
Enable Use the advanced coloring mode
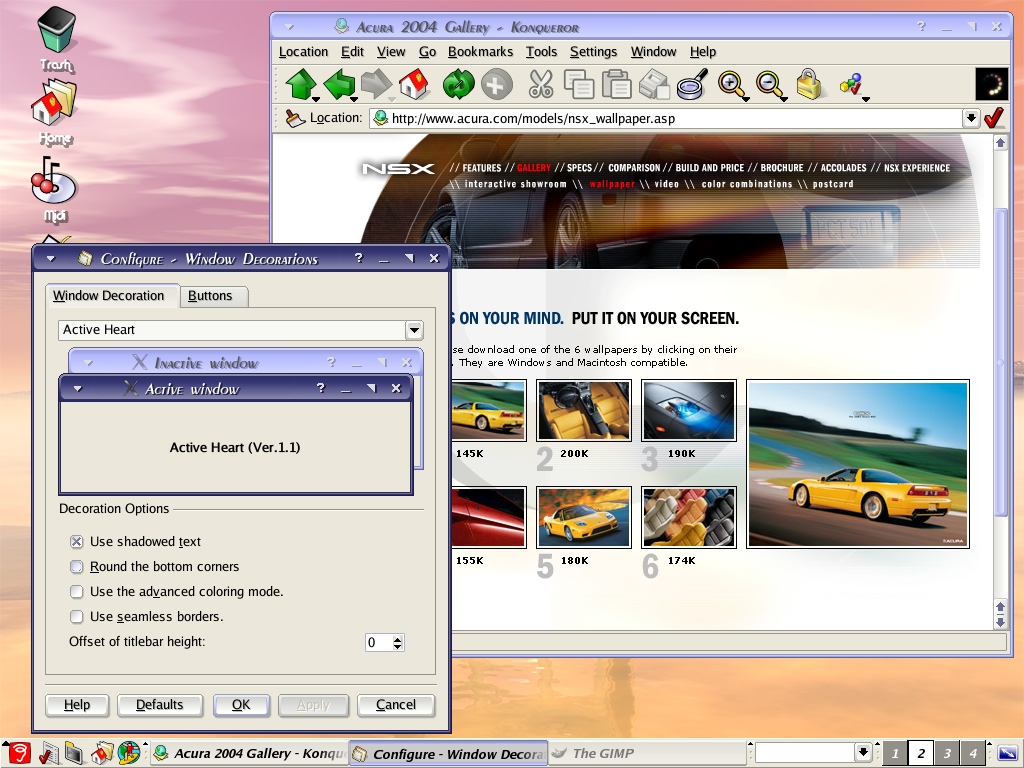pos(76,592)
